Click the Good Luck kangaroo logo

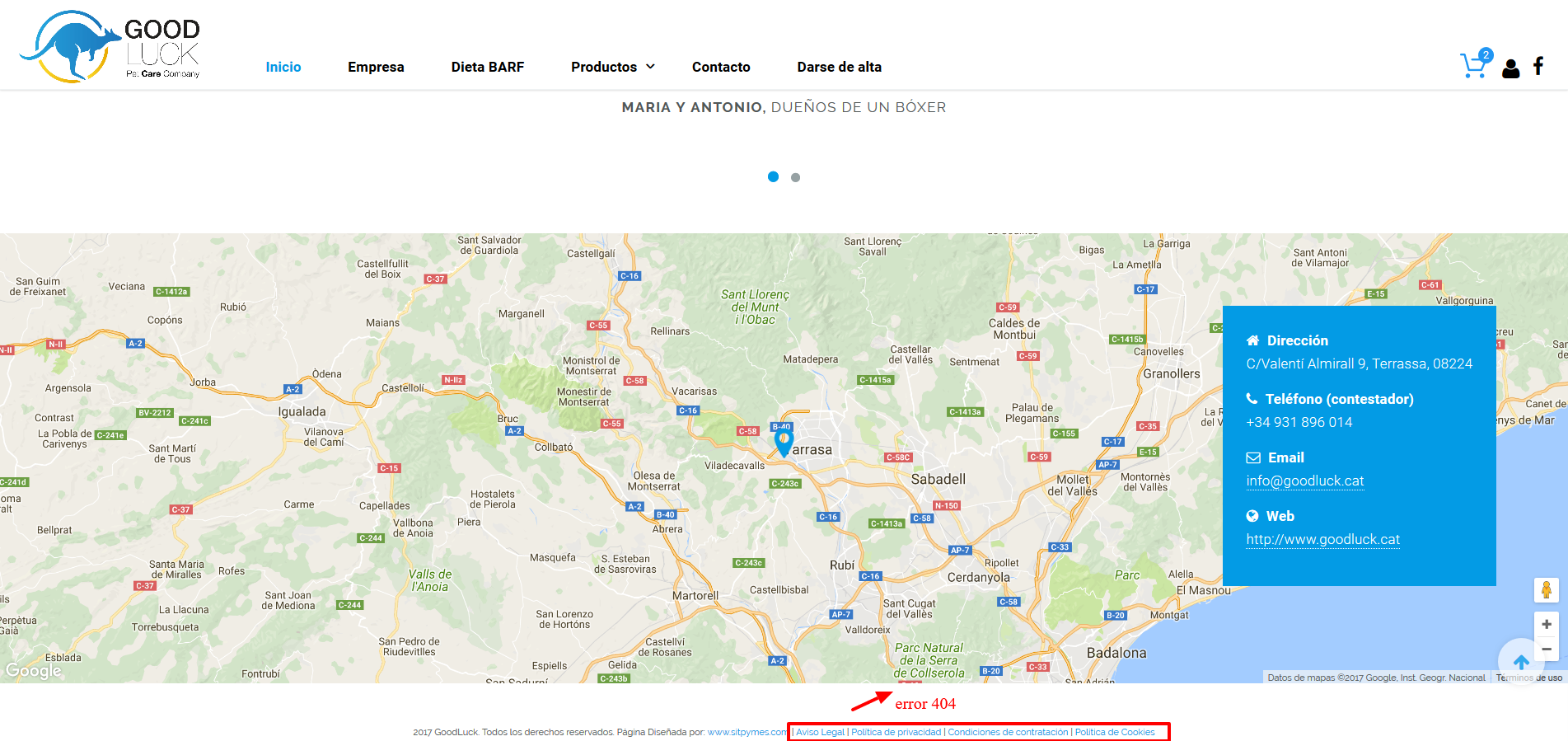point(110,46)
